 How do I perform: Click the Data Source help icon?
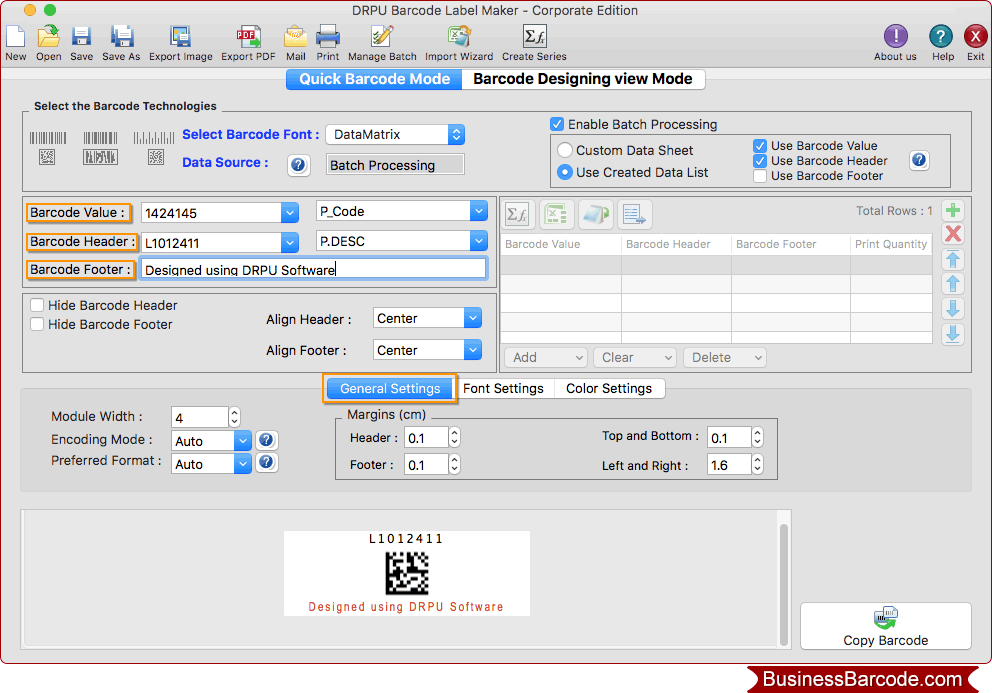(298, 165)
